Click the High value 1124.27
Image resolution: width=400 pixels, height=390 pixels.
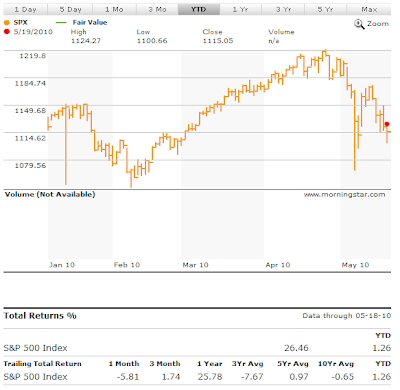coord(86,41)
